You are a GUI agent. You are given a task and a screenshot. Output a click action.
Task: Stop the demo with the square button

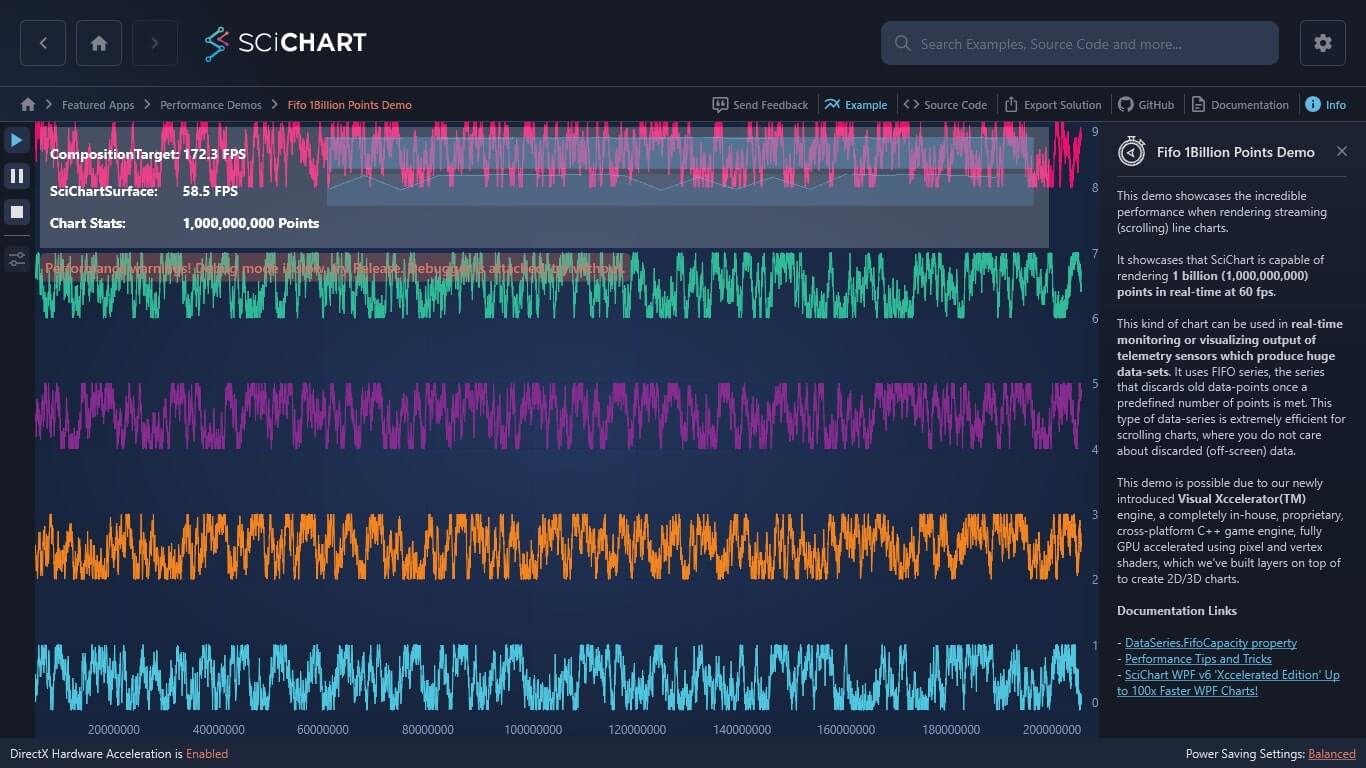point(17,212)
